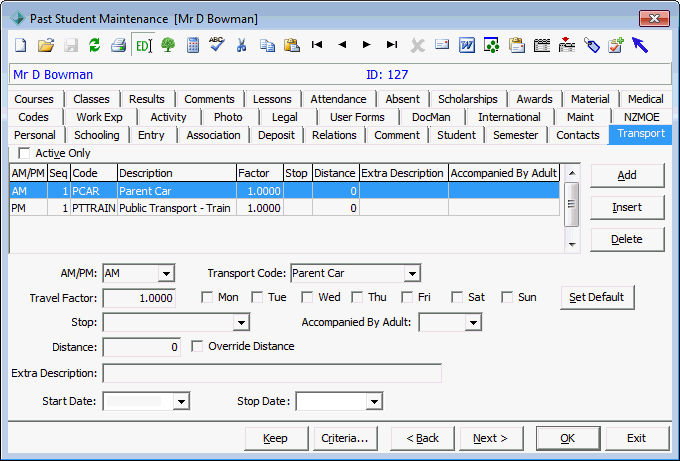The height and width of the screenshot is (461, 680).
Task: Click the Keep button
Action: 275,438
